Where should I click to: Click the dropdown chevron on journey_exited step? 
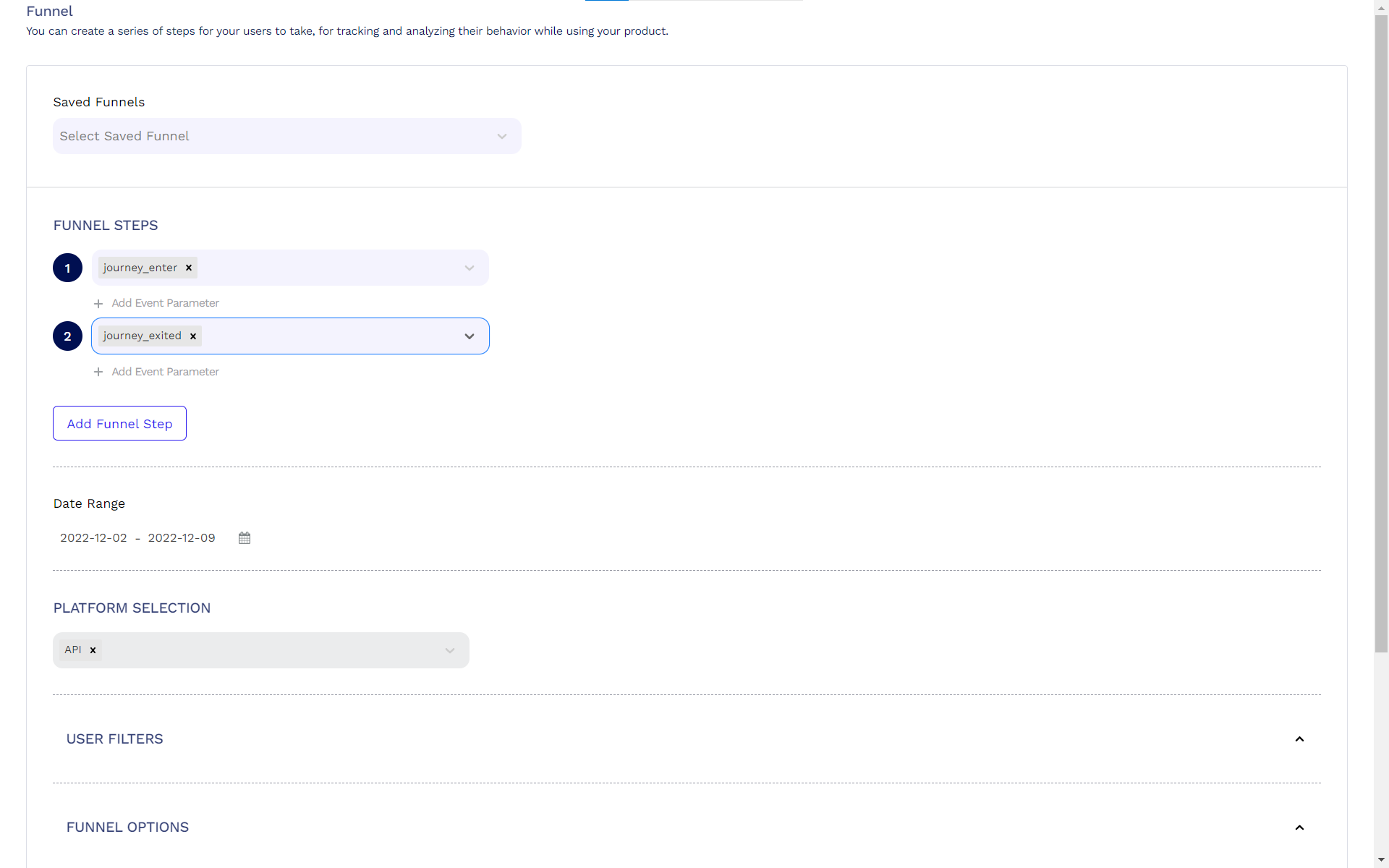click(x=469, y=336)
